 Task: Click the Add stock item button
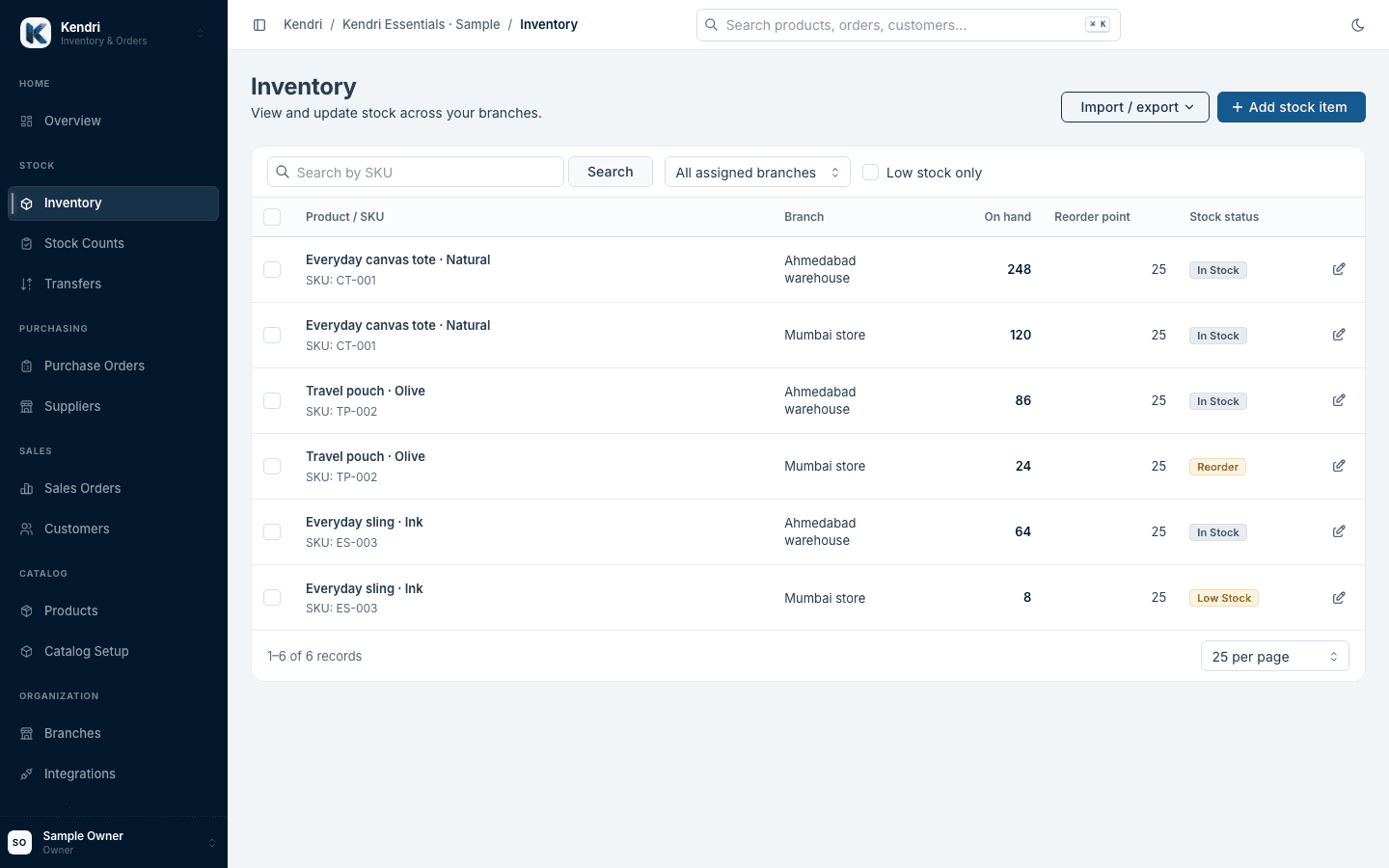point(1292,107)
